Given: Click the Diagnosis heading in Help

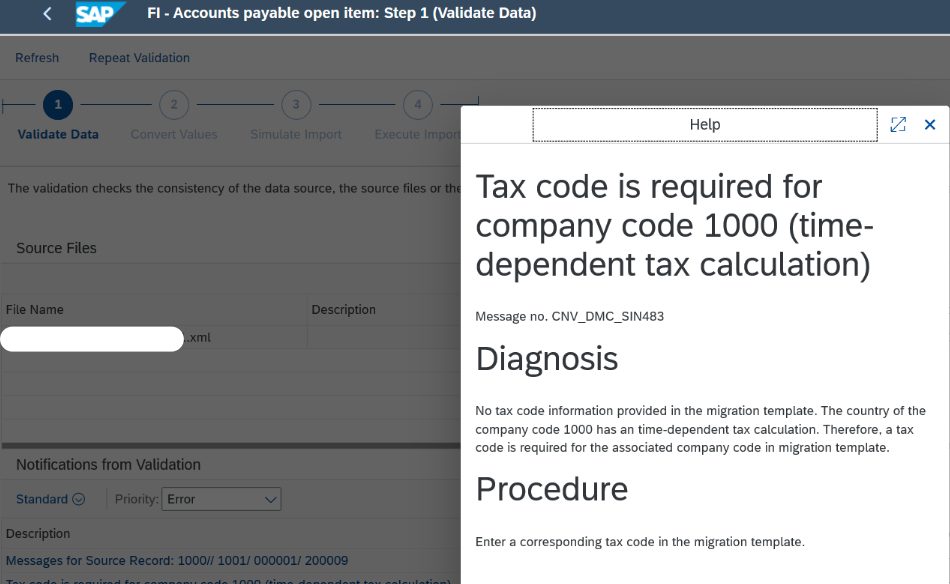Looking at the screenshot, I should pos(546,359).
